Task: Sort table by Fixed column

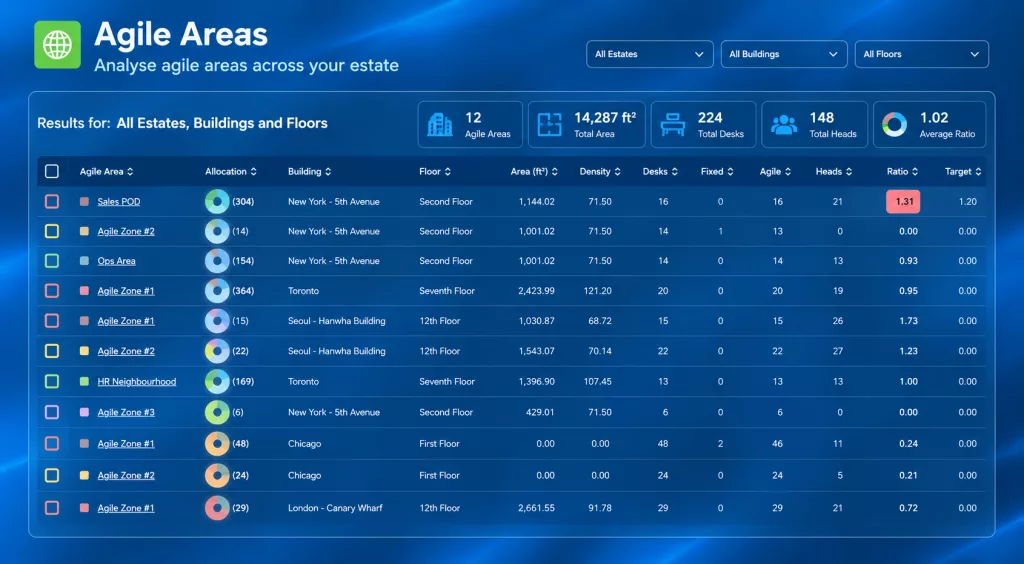Action: click(717, 172)
